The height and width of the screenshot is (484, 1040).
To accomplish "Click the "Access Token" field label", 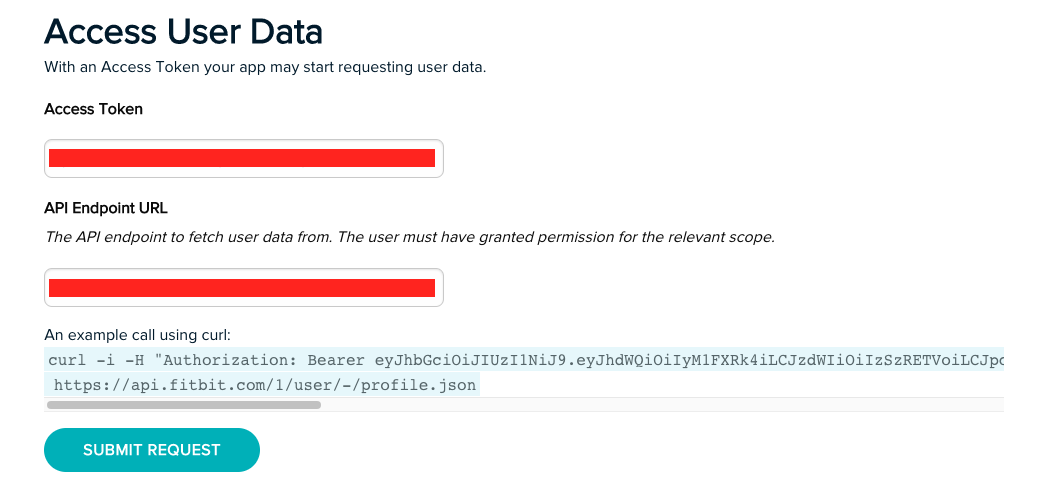I will pos(93,109).
